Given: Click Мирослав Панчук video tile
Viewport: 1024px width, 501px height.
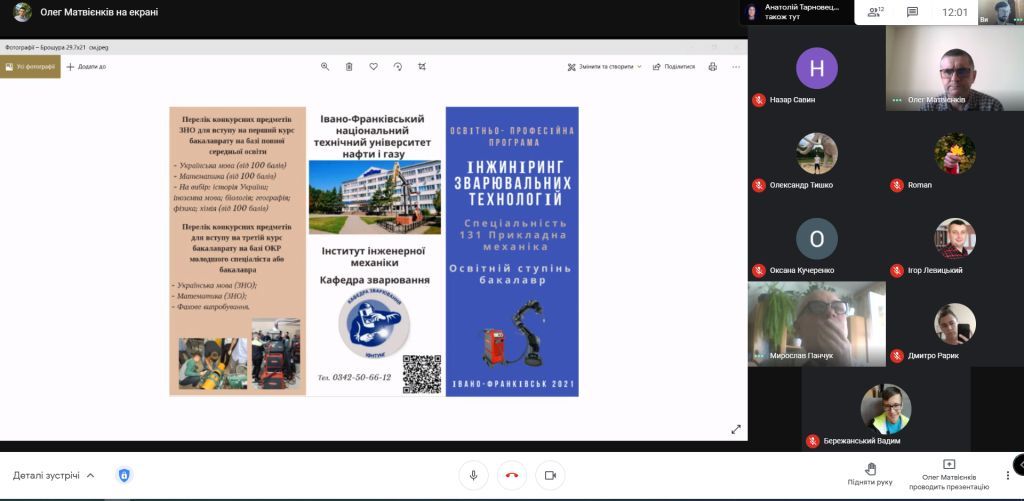Looking at the screenshot, I should coord(816,323).
